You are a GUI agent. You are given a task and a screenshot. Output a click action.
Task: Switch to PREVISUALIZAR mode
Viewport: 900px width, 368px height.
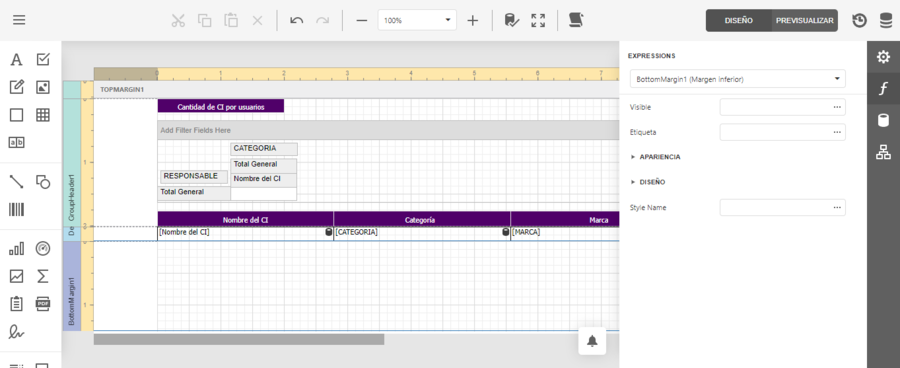[x=804, y=21]
